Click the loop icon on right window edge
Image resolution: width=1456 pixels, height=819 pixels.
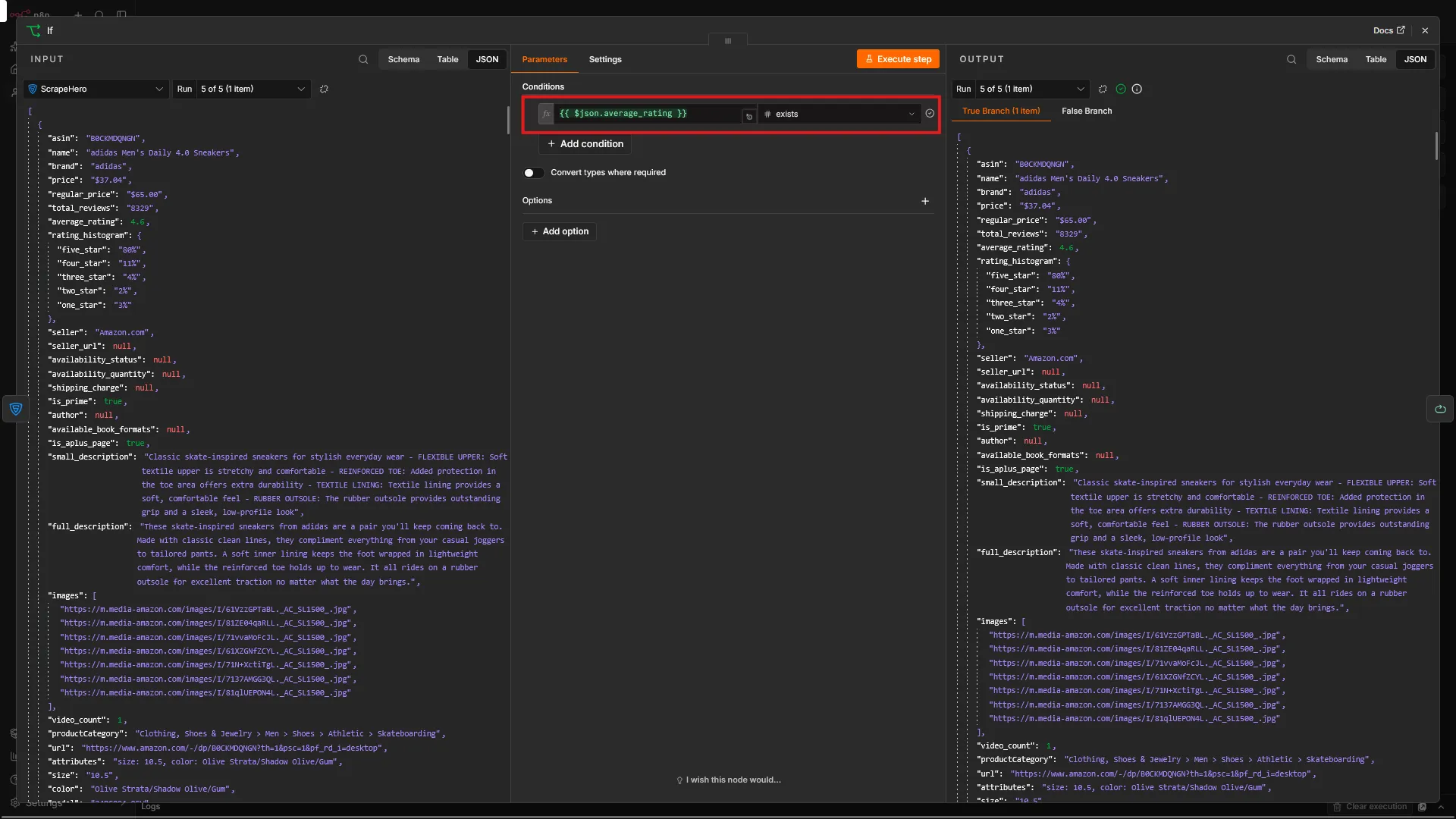pos(1440,409)
